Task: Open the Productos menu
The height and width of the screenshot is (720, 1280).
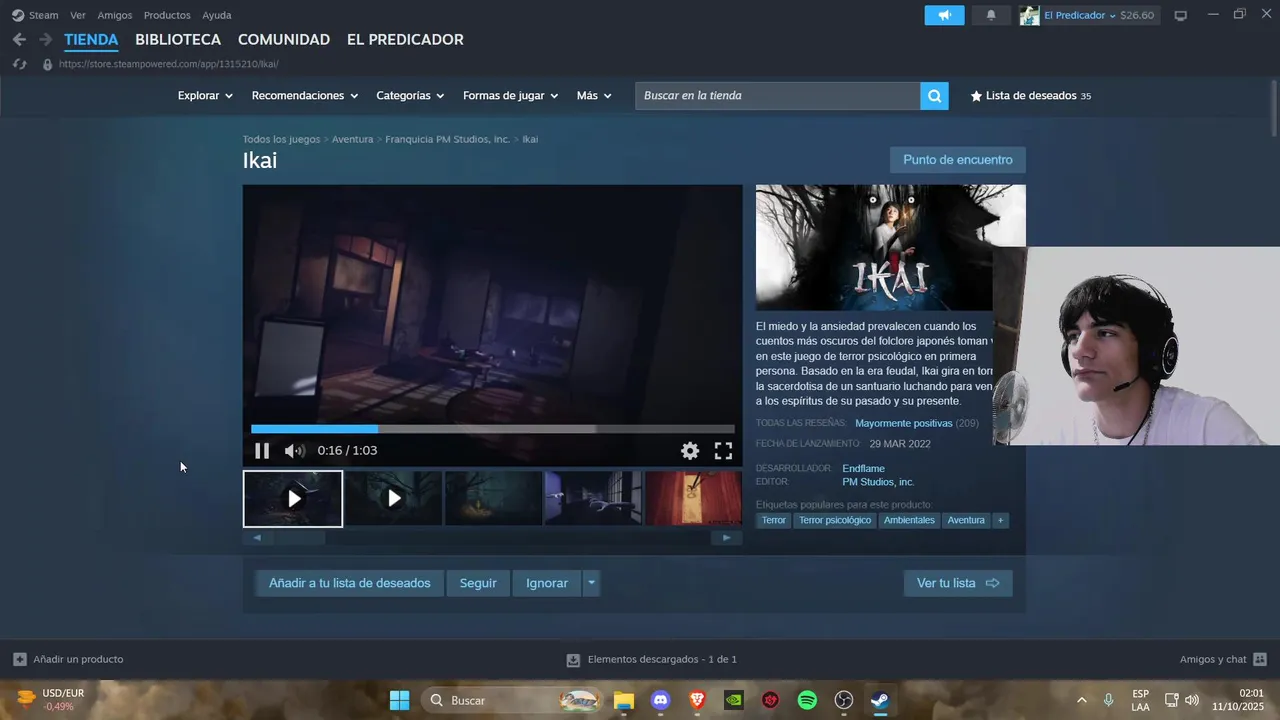Action: point(167,15)
